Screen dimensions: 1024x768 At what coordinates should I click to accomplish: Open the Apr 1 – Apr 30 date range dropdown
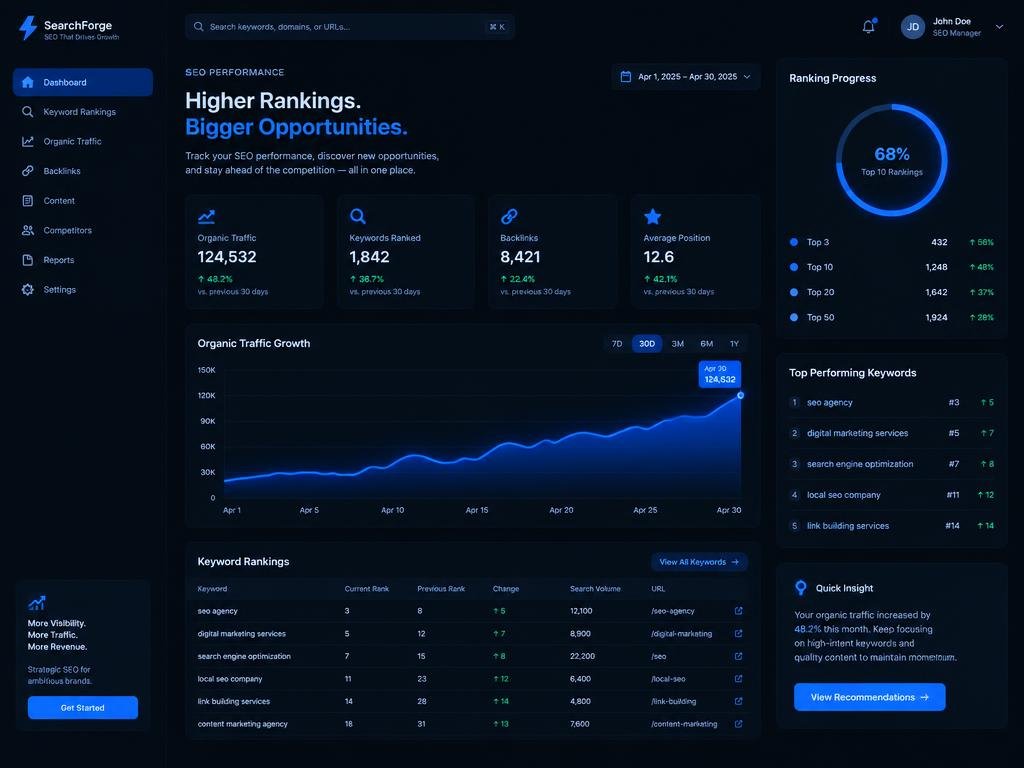click(686, 76)
